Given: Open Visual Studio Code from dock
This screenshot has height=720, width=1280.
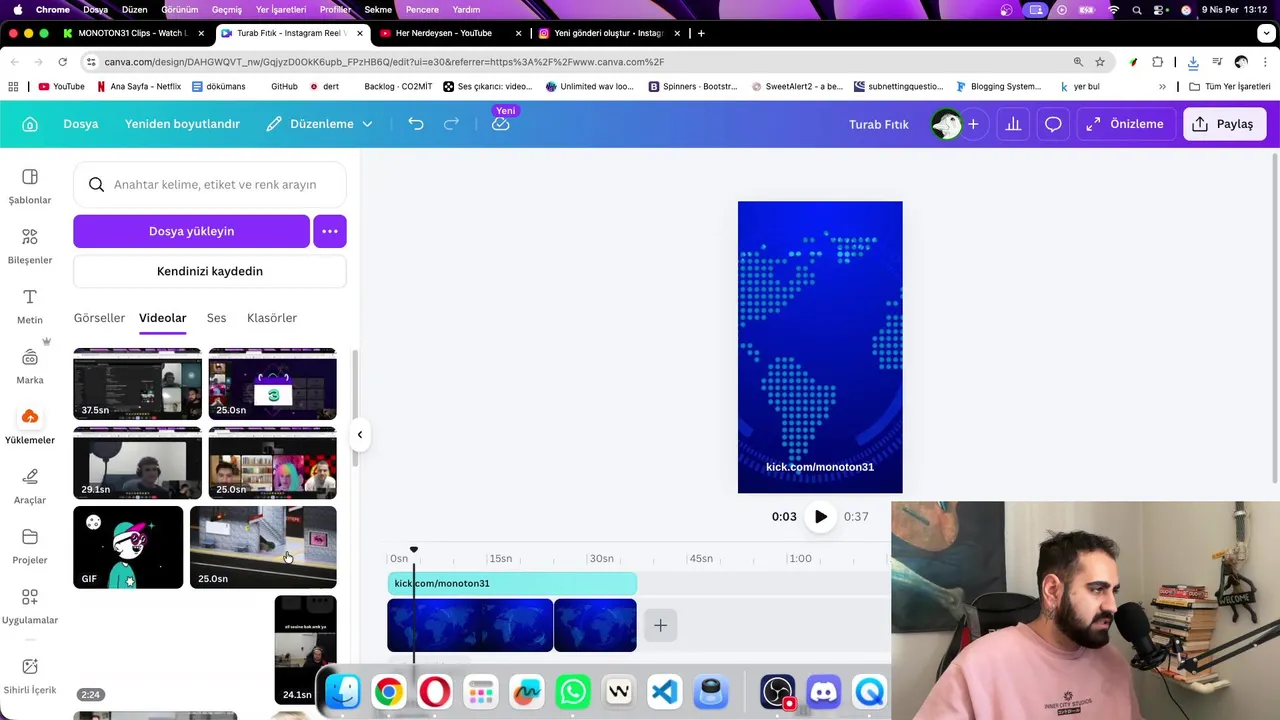Looking at the screenshot, I should tap(665, 692).
